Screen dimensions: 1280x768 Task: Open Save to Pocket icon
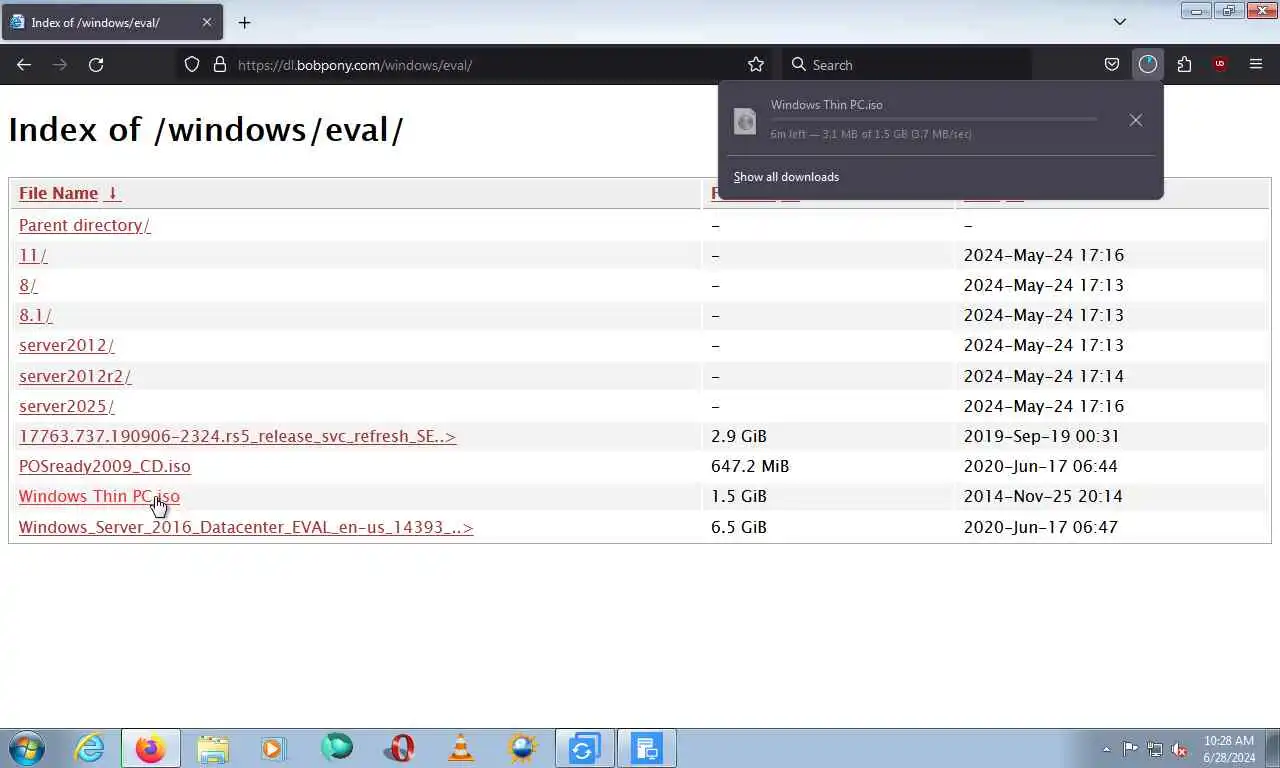point(1111,64)
